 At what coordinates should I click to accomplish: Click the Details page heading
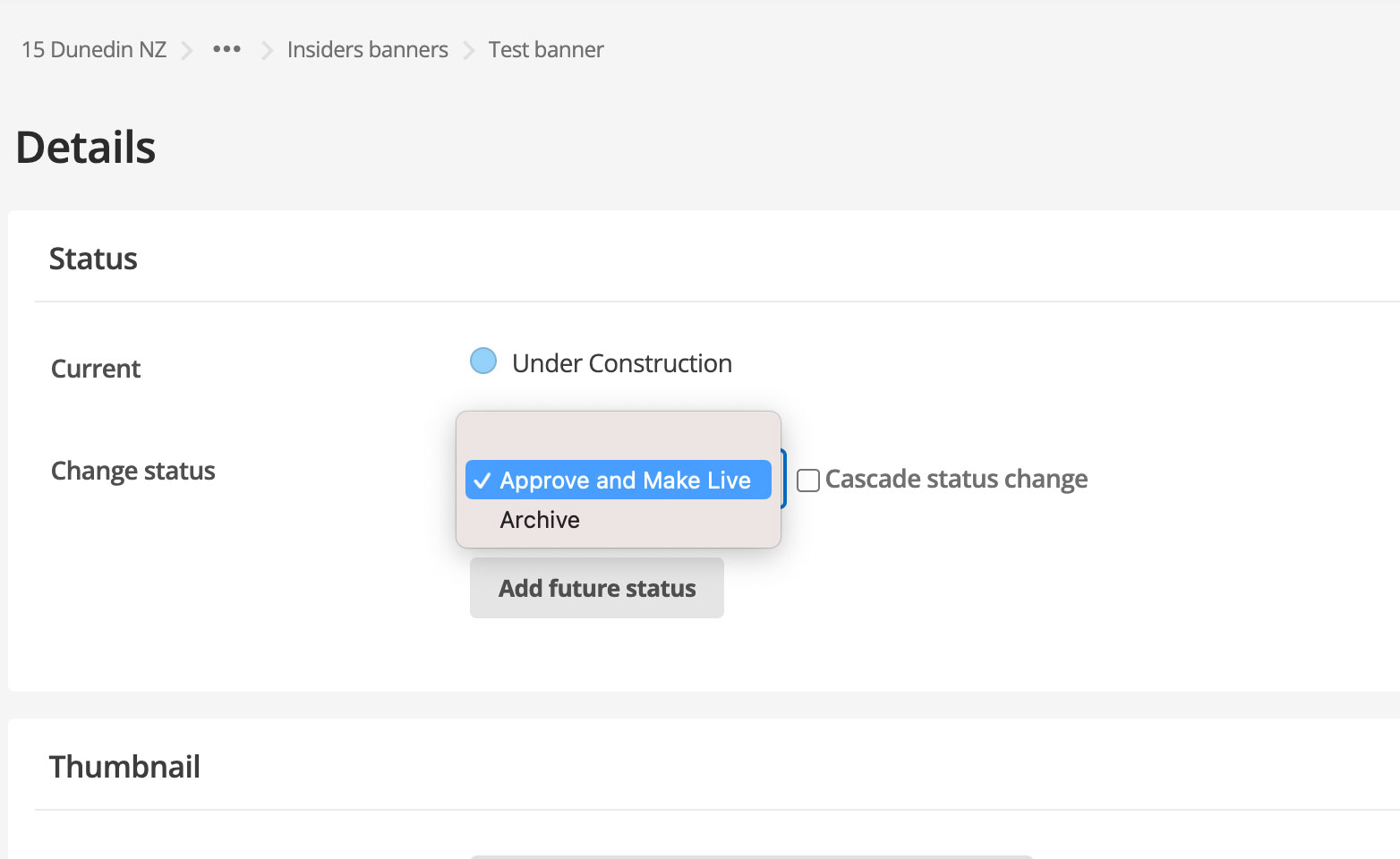[86, 147]
